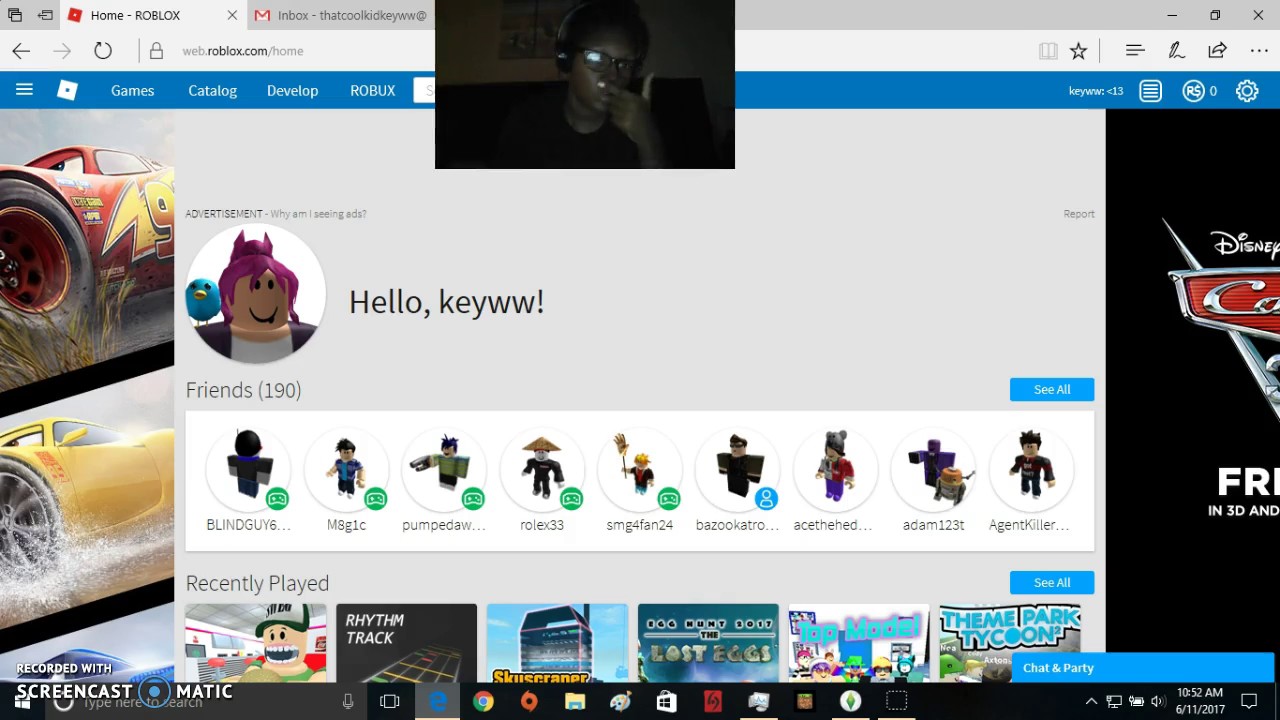Open the ROBUX page

[x=373, y=90]
